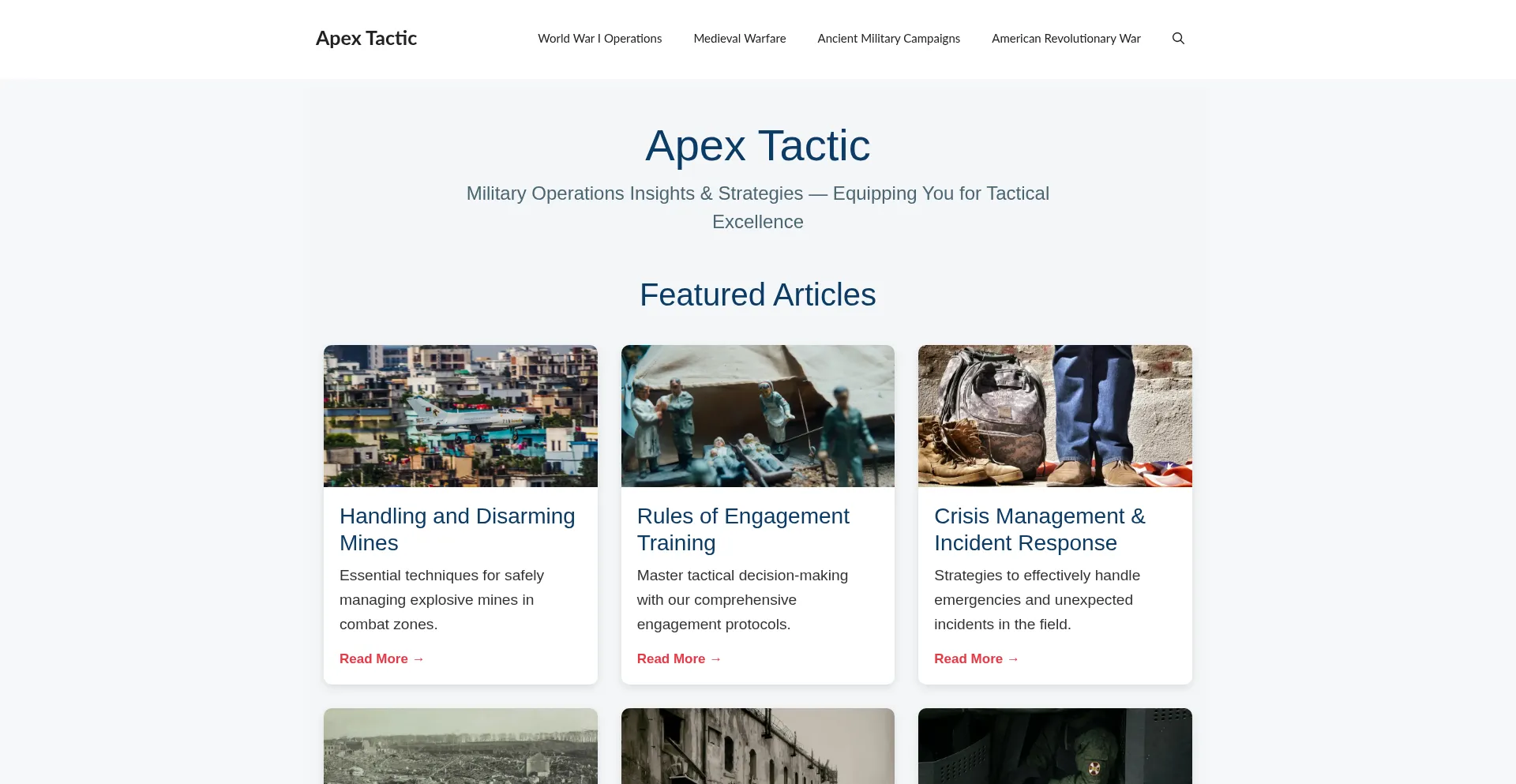Click the site tagline under Apex Tactic
The image size is (1516, 784).
pos(757,207)
